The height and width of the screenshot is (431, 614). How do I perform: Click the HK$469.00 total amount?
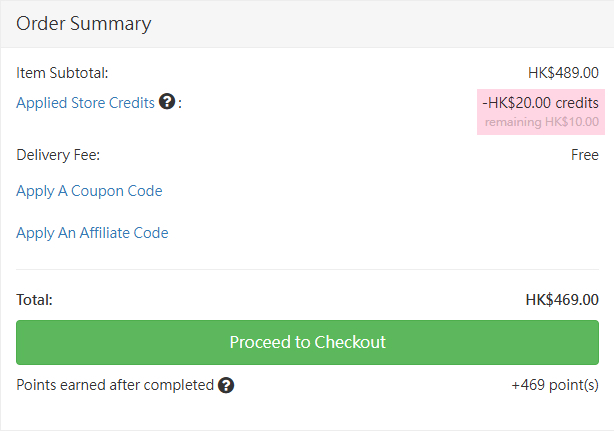562,300
